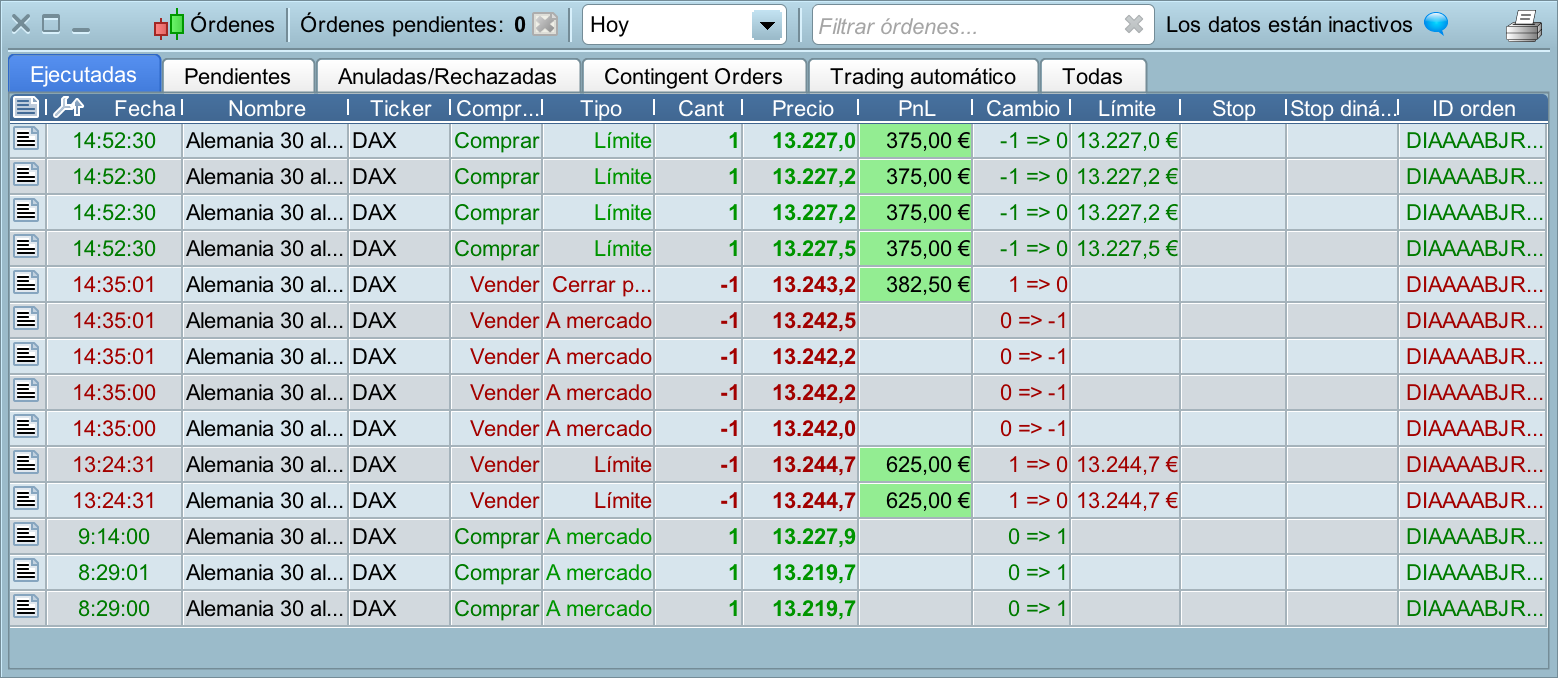This screenshot has height=678, width=1558.
Task: Select the 13.227,9 price cell
Action: [x=801, y=536]
